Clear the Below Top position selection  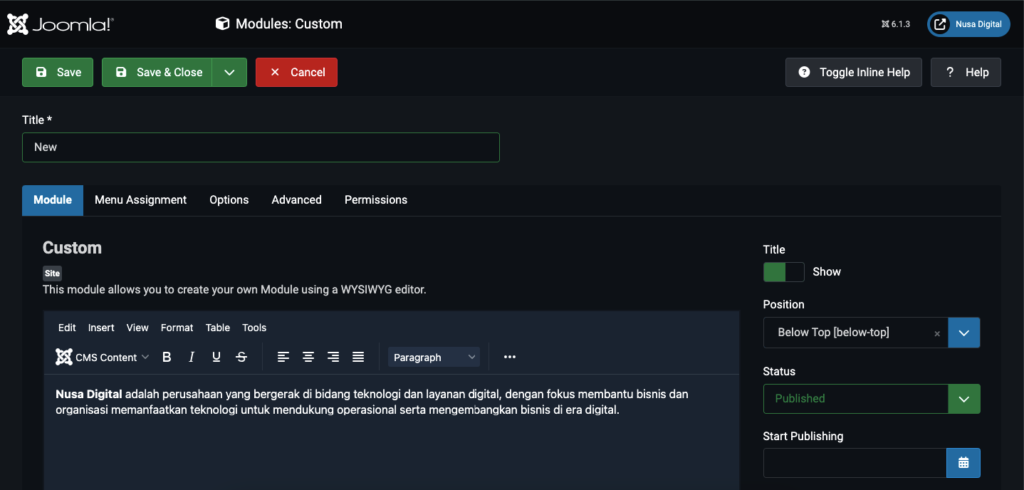click(x=937, y=333)
